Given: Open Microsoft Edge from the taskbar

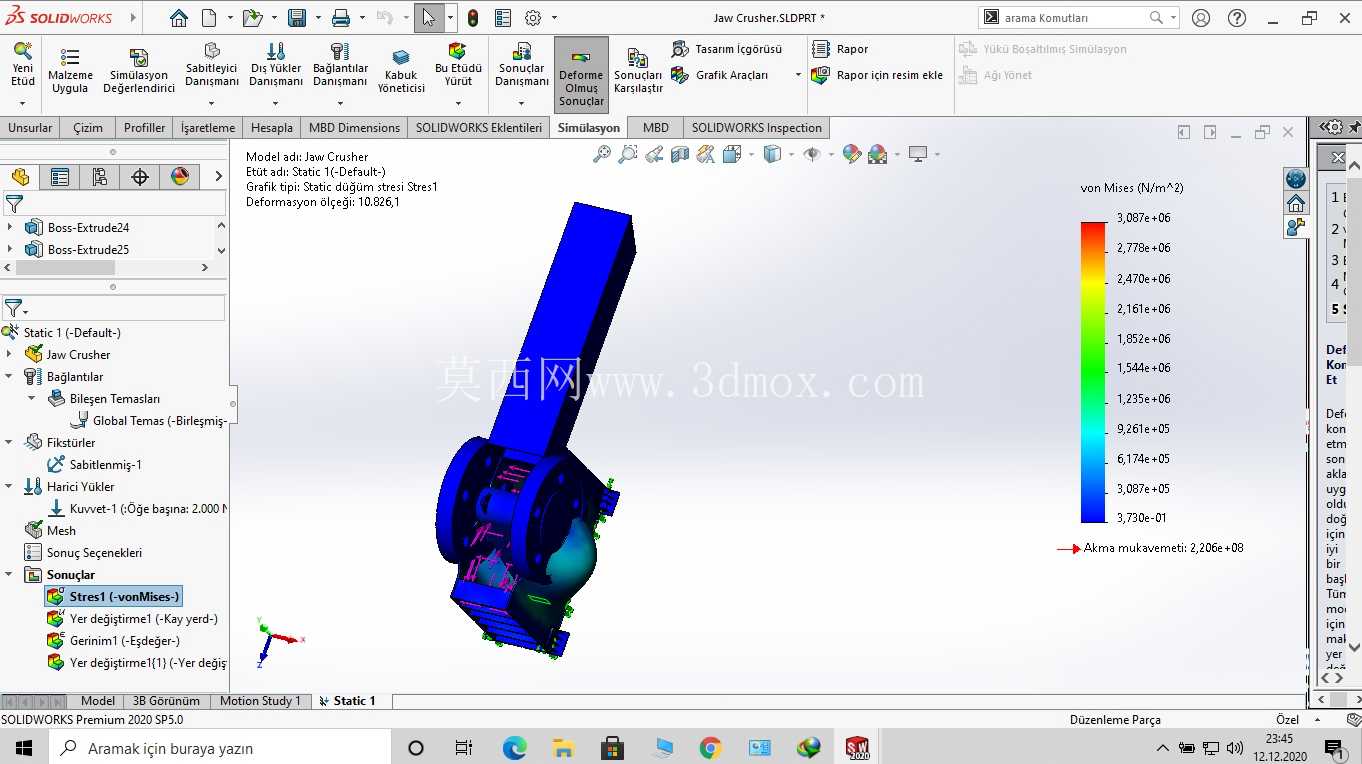Looking at the screenshot, I should click(514, 747).
